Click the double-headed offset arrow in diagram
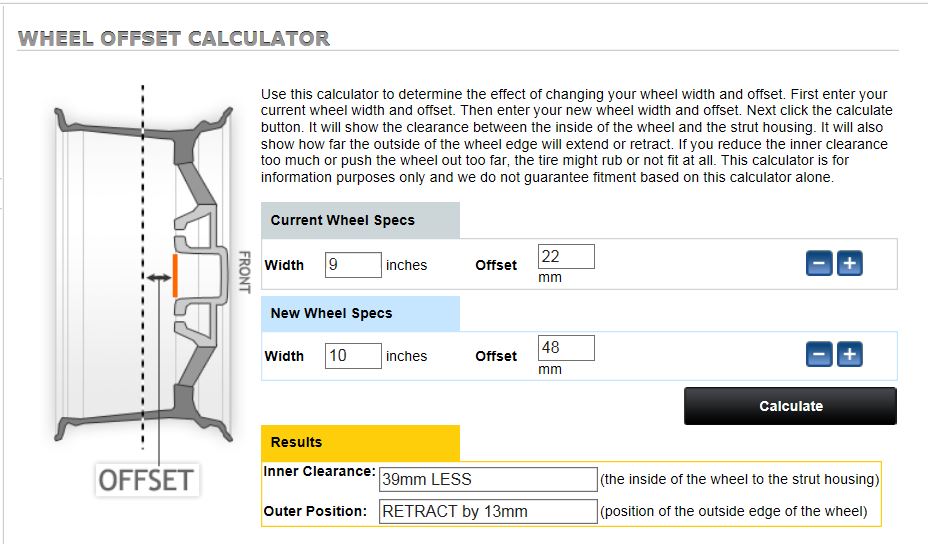Viewport: 928px width, 544px height. [x=157, y=277]
